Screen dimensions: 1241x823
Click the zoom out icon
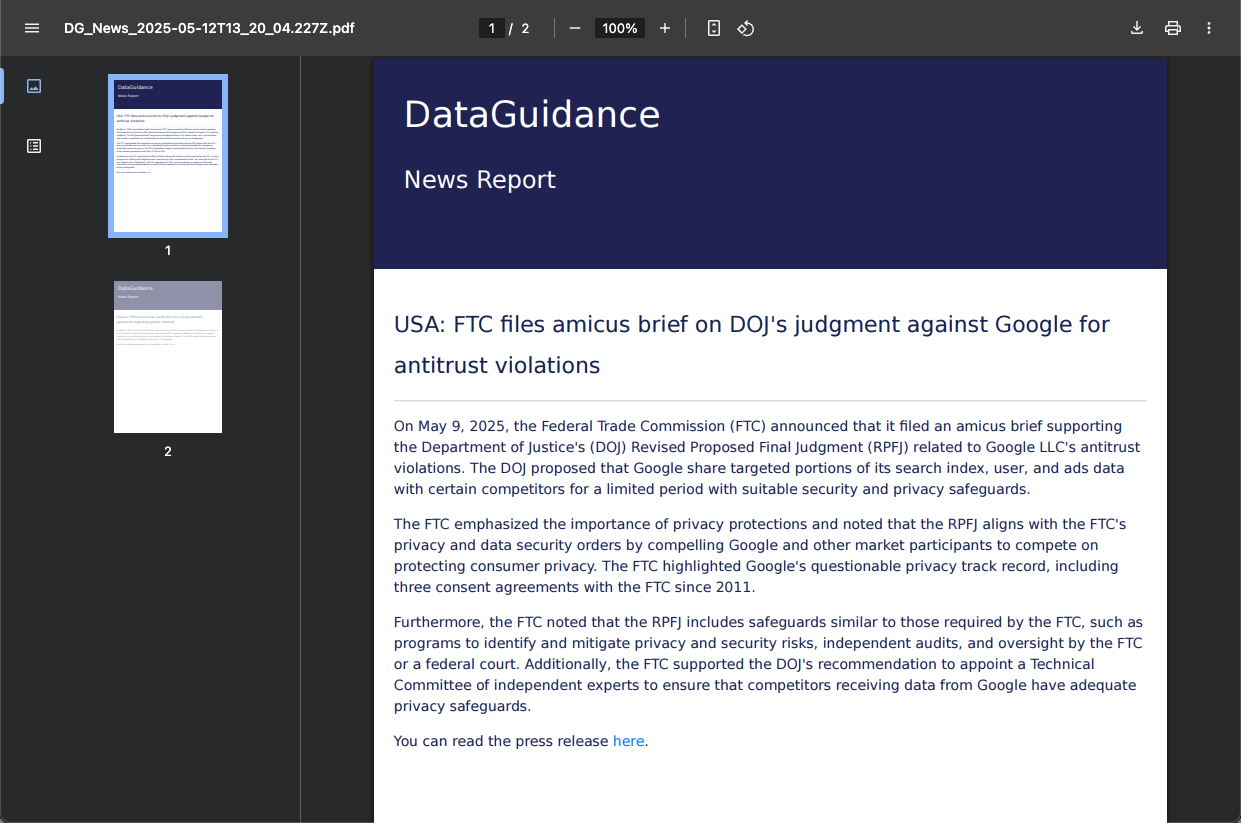(574, 28)
